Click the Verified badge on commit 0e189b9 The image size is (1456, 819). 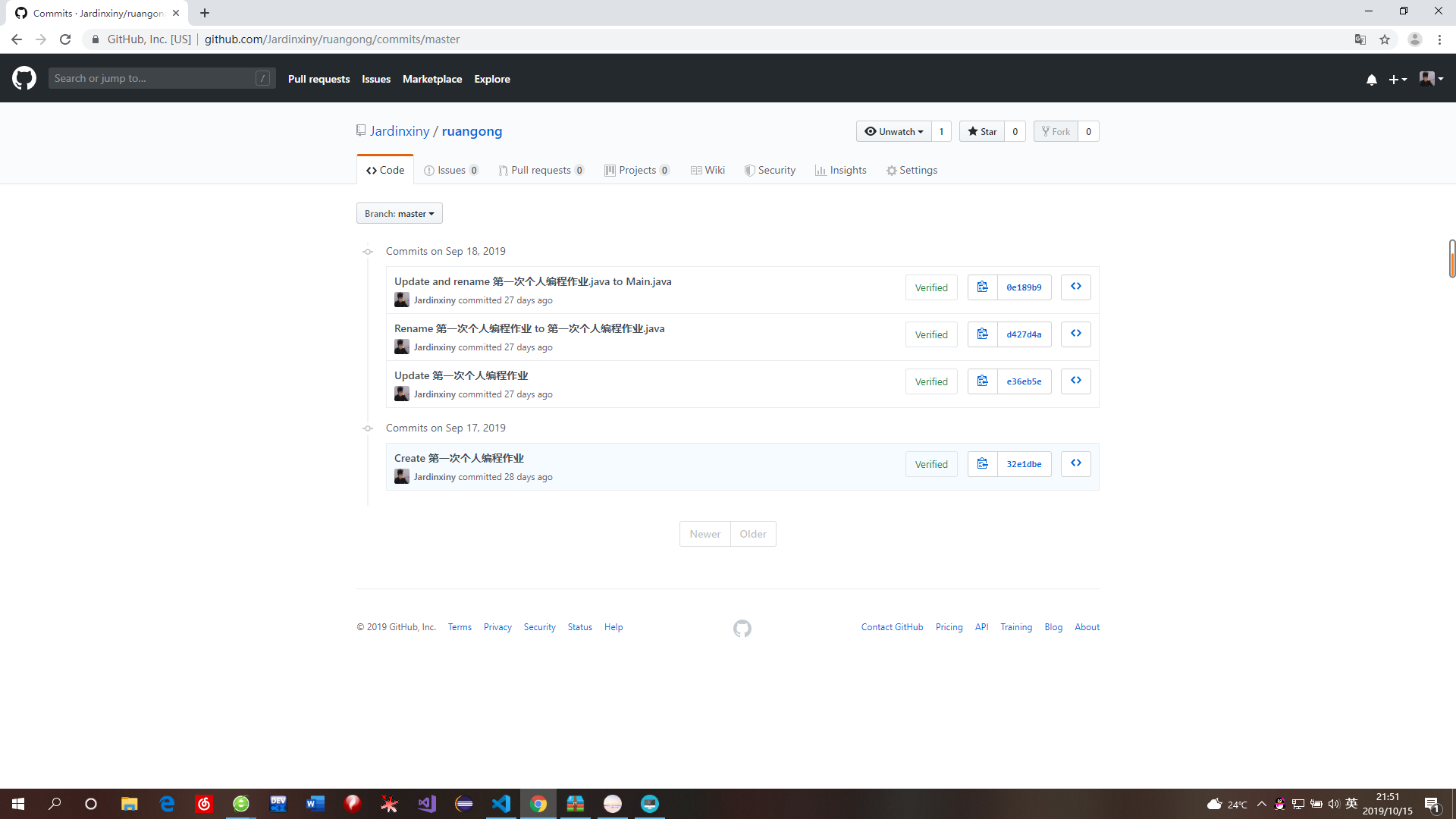(930, 287)
